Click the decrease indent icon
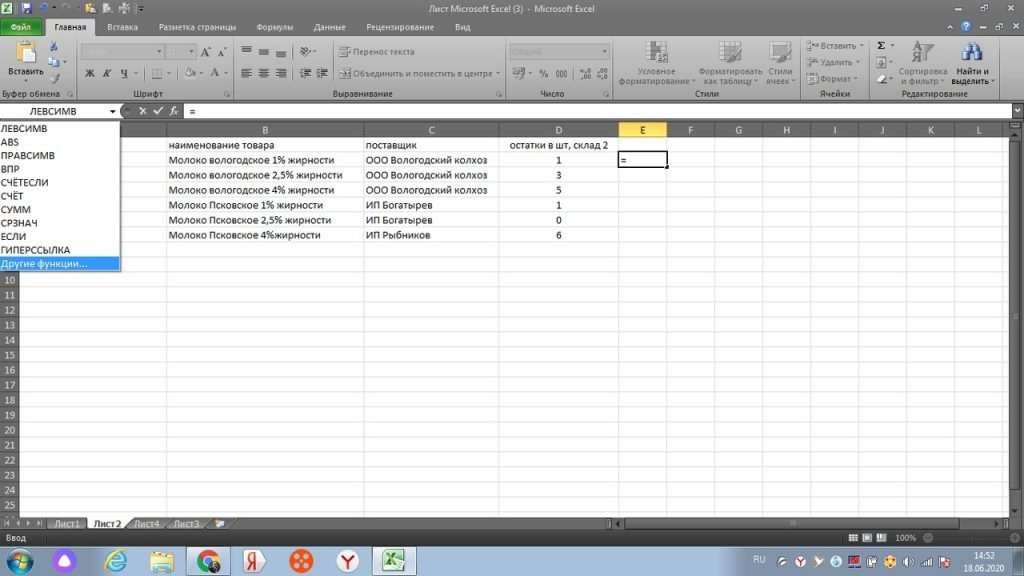 (305, 74)
